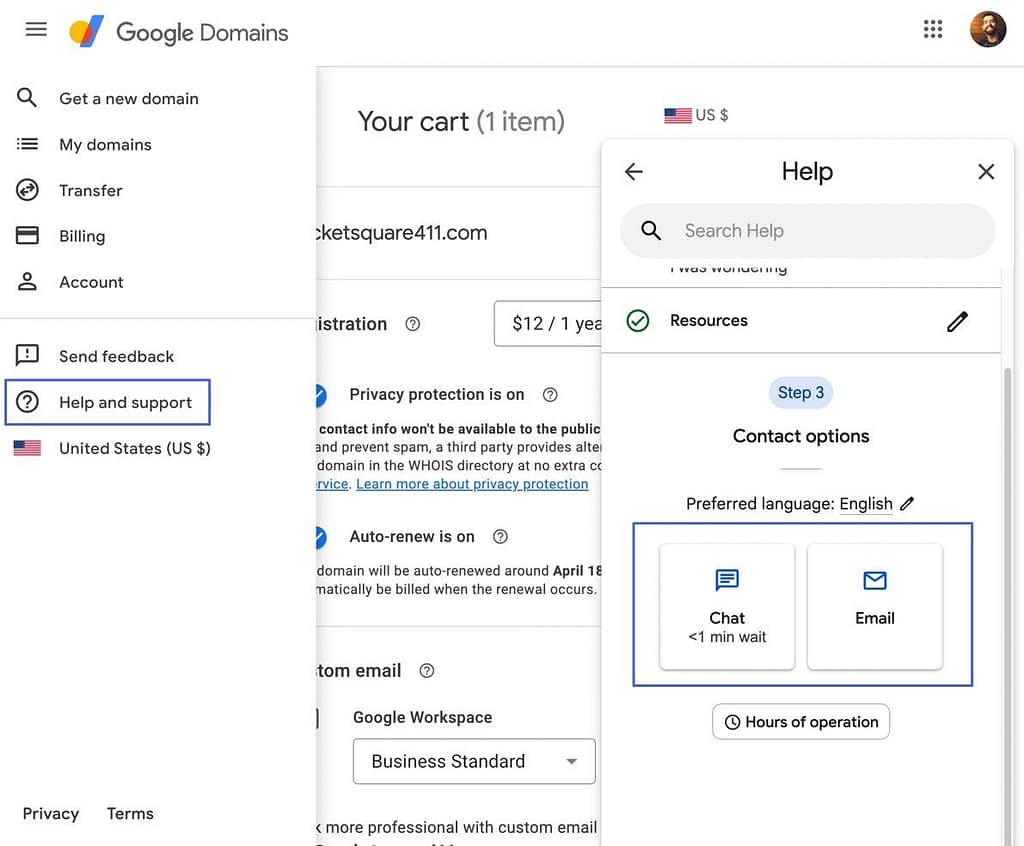This screenshot has height=846, width=1024.
Task: Open Learn more about privacy protection link
Action: pos(472,483)
